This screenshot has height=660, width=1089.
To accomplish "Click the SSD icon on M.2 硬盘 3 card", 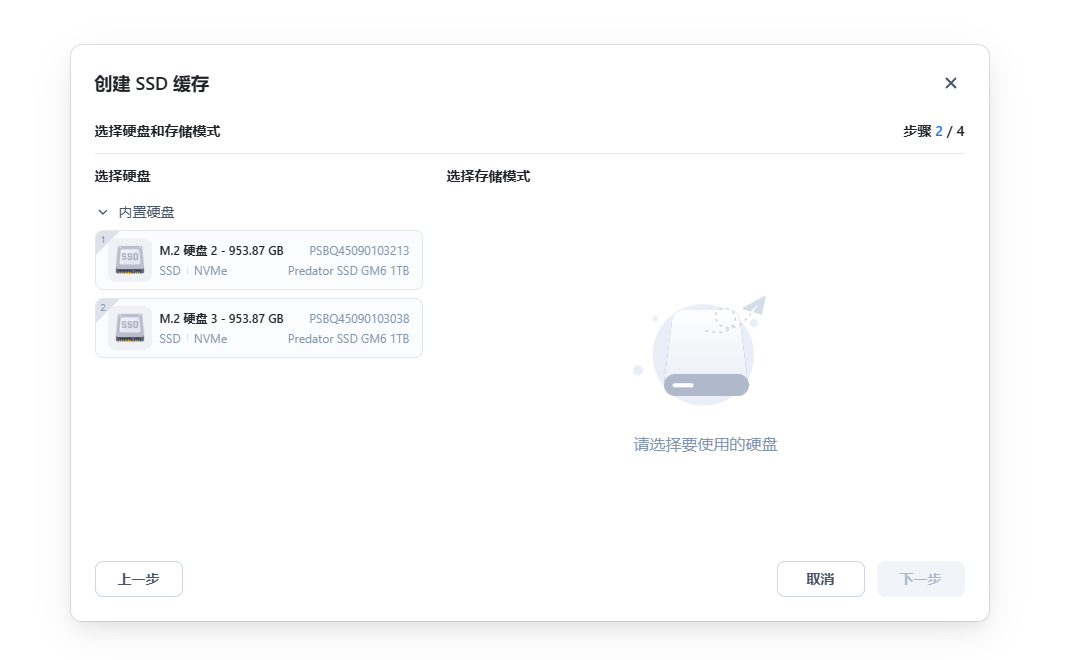I will click(129, 327).
